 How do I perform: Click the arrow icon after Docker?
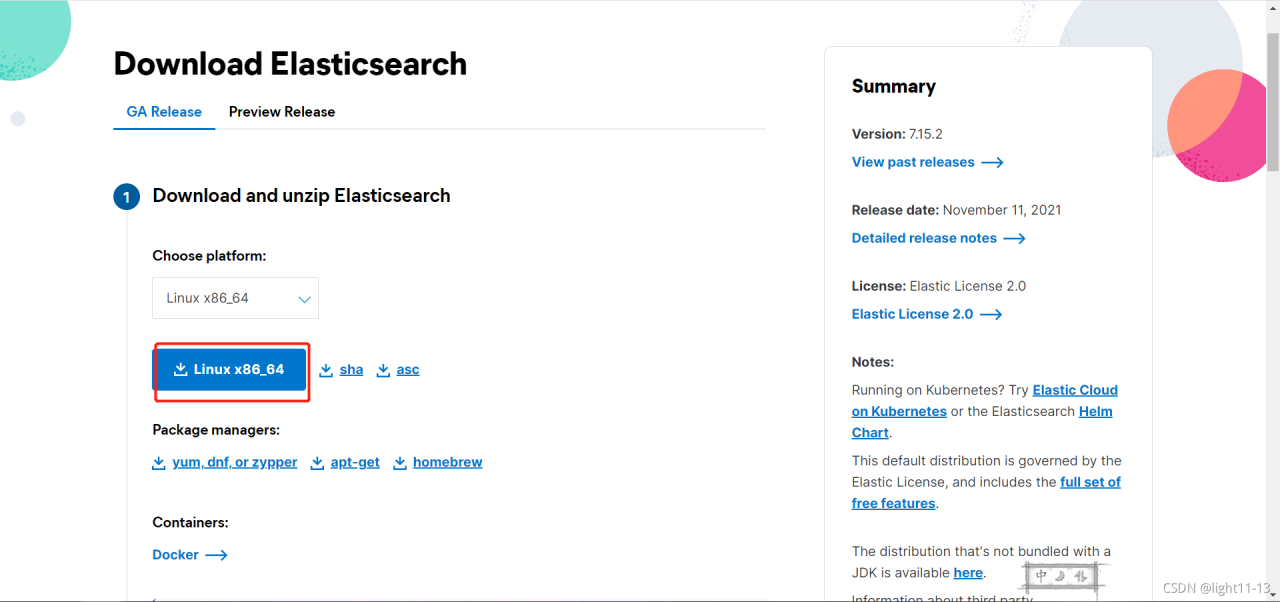(216, 555)
